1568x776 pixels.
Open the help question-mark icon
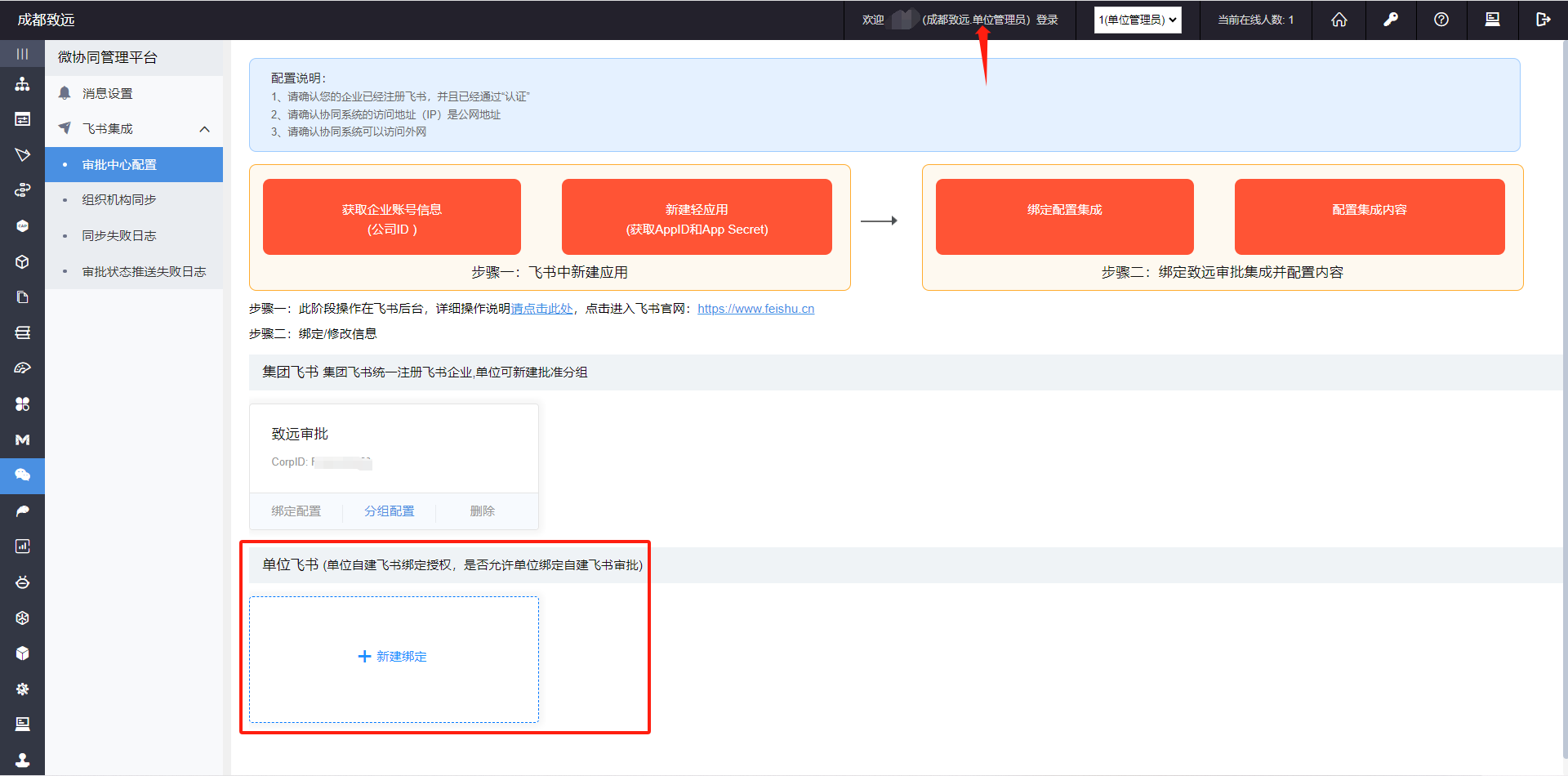click(x=1441, y=20)
